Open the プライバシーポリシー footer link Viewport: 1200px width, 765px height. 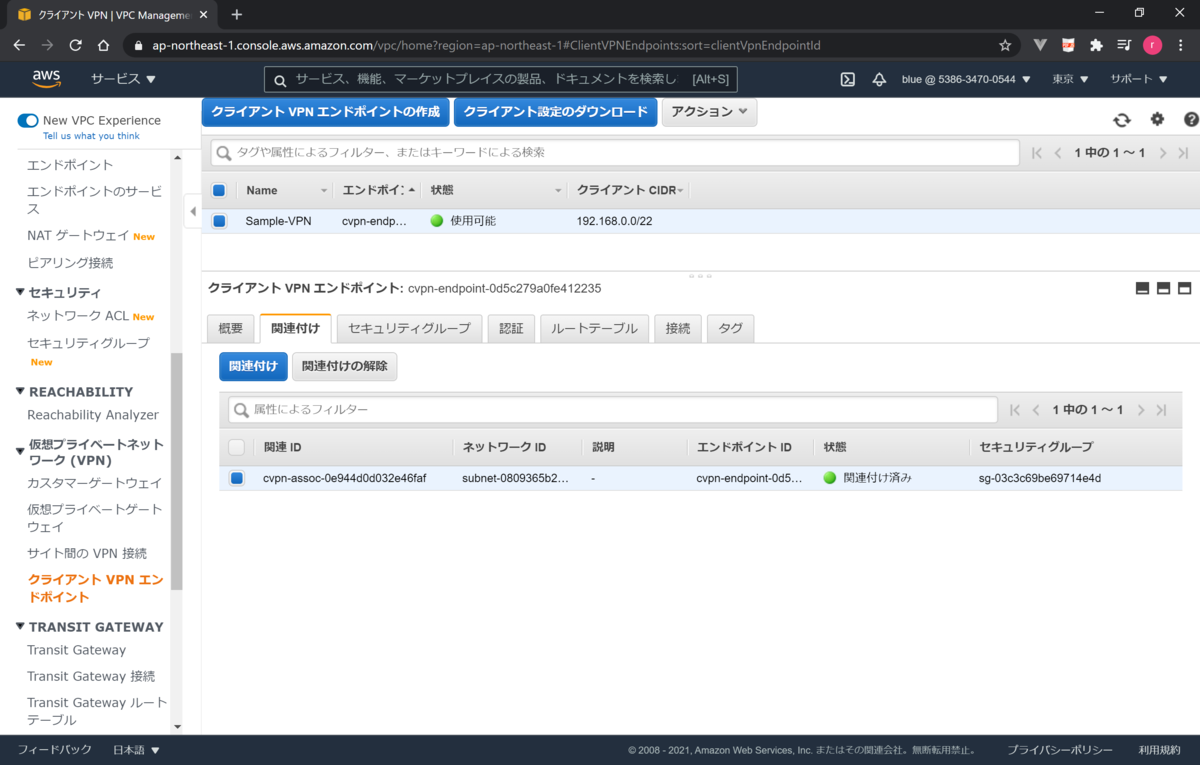(1060, 750)
